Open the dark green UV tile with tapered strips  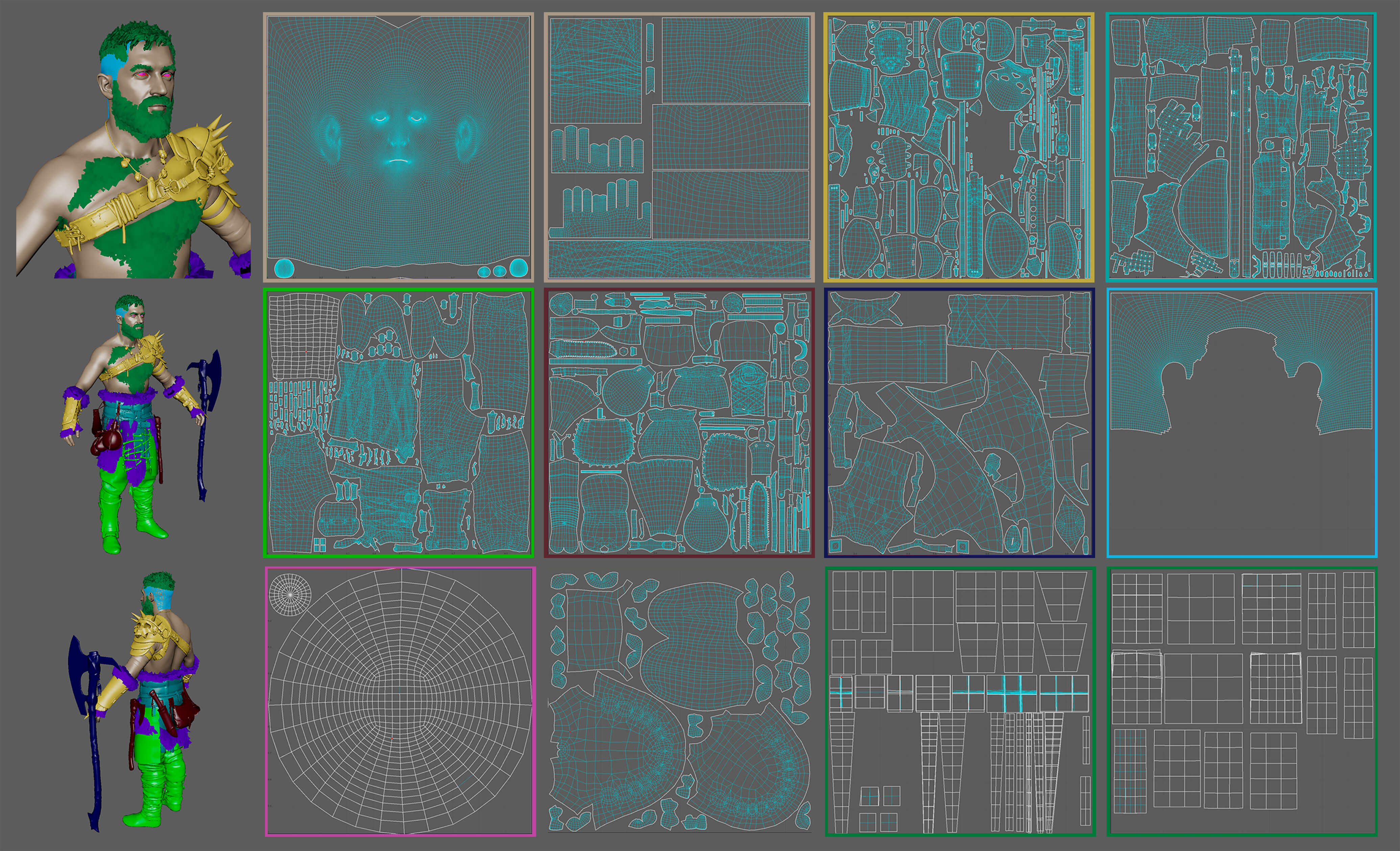pos(960,702)
